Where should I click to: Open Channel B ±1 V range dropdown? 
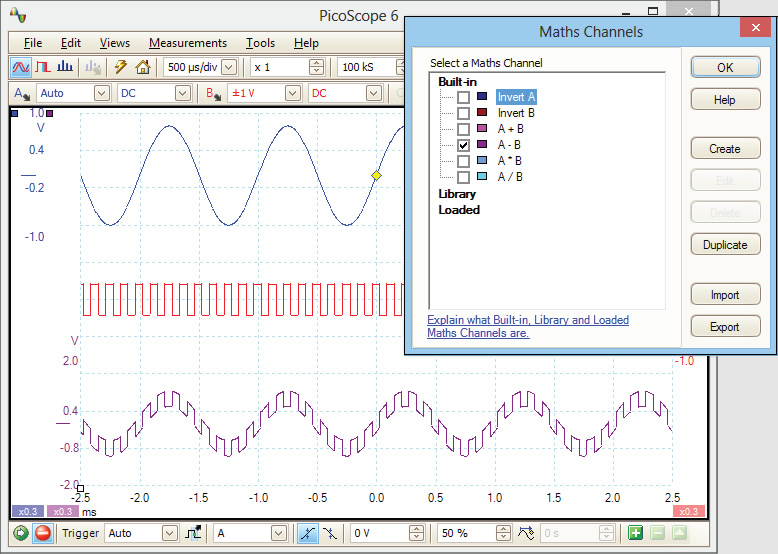click(292, 93)
